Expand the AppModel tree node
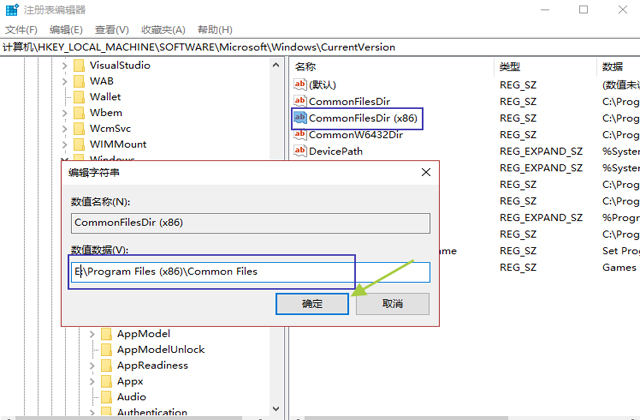Screen dimensions: 640x420 (x=92, y=334)
